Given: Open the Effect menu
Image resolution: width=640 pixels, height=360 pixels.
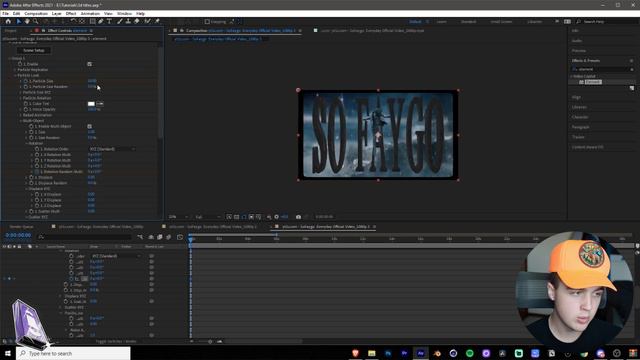Looking at the screenshot, I should click(71, 13).
